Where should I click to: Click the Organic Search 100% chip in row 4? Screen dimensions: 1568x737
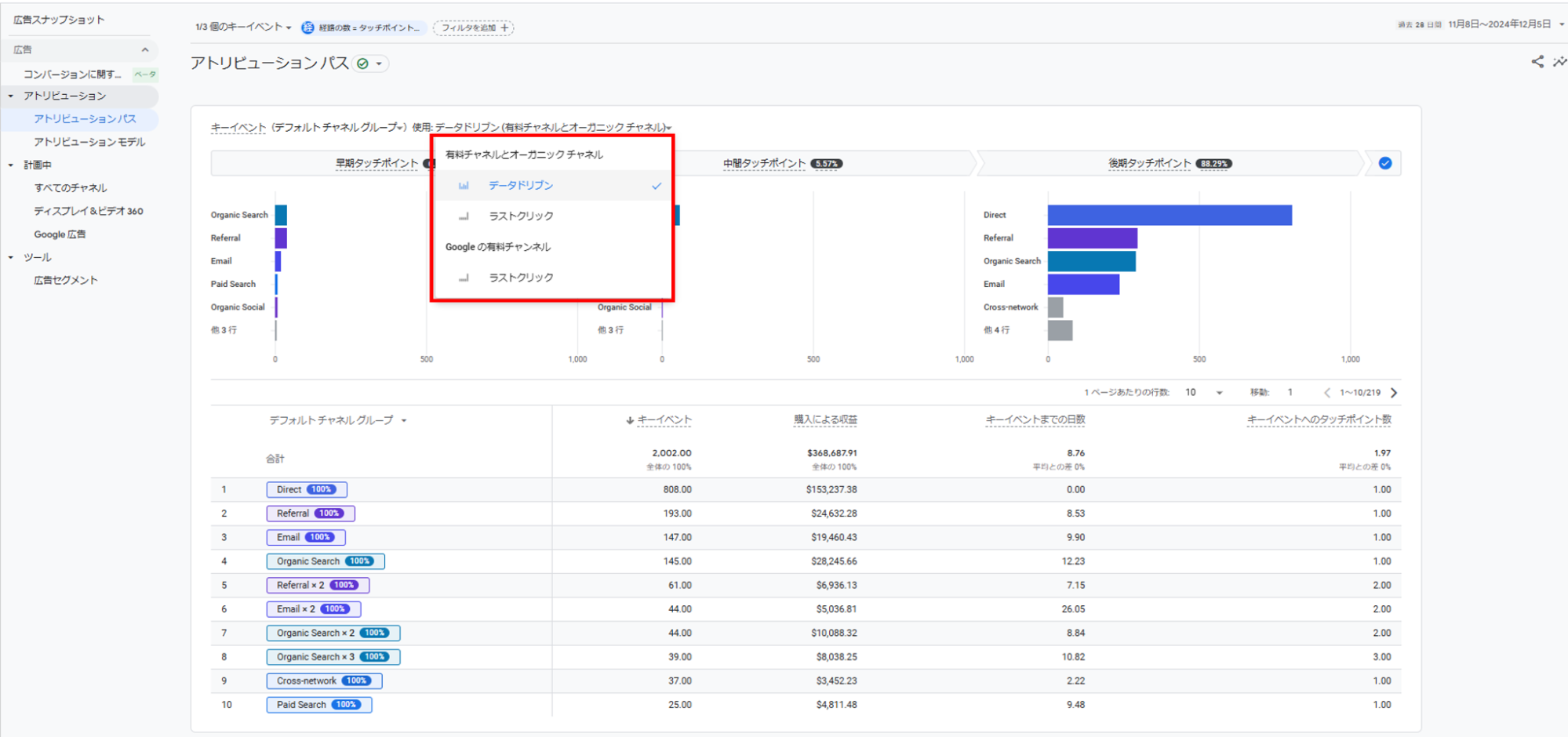326,561
